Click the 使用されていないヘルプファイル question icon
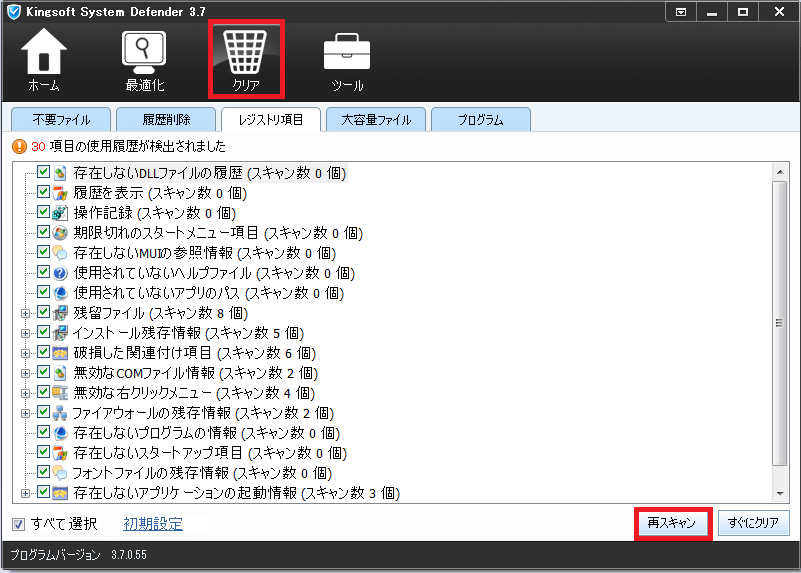Viewport: 801px width, 573px height. tap(59, 272)
